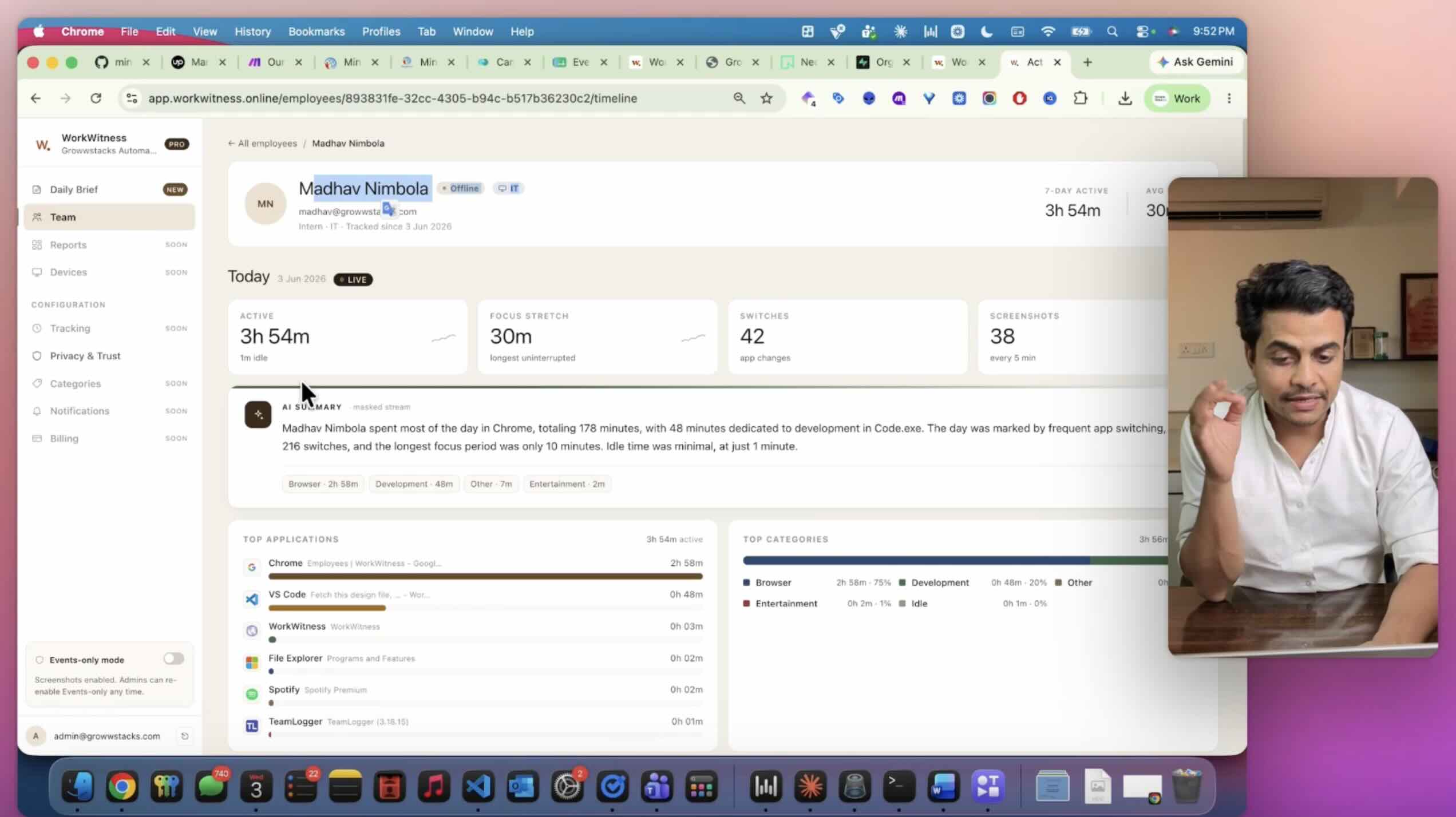Click the LIVE badge next to Today

(353, 280)
